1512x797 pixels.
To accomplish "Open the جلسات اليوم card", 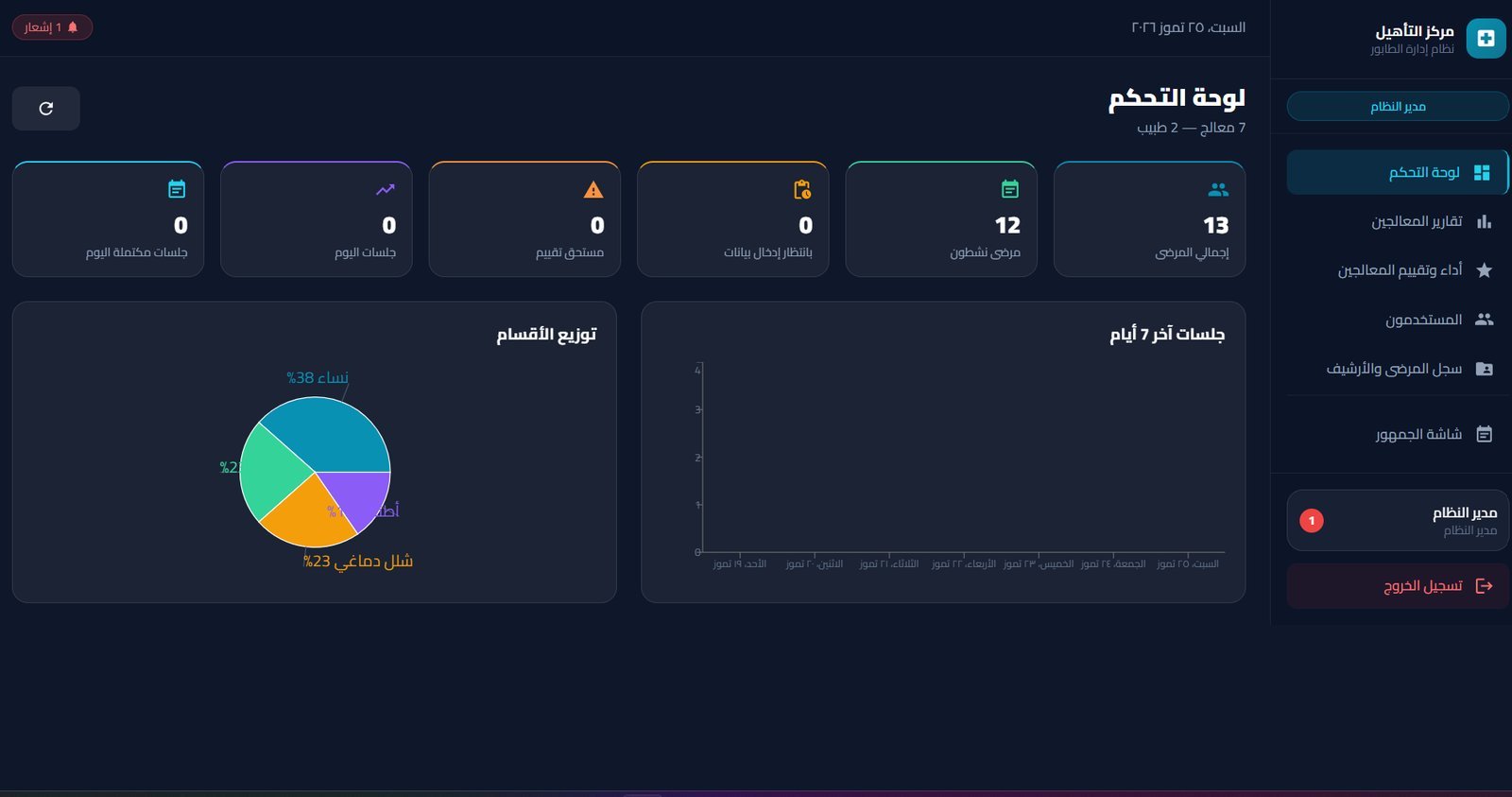I will (317, 219).
